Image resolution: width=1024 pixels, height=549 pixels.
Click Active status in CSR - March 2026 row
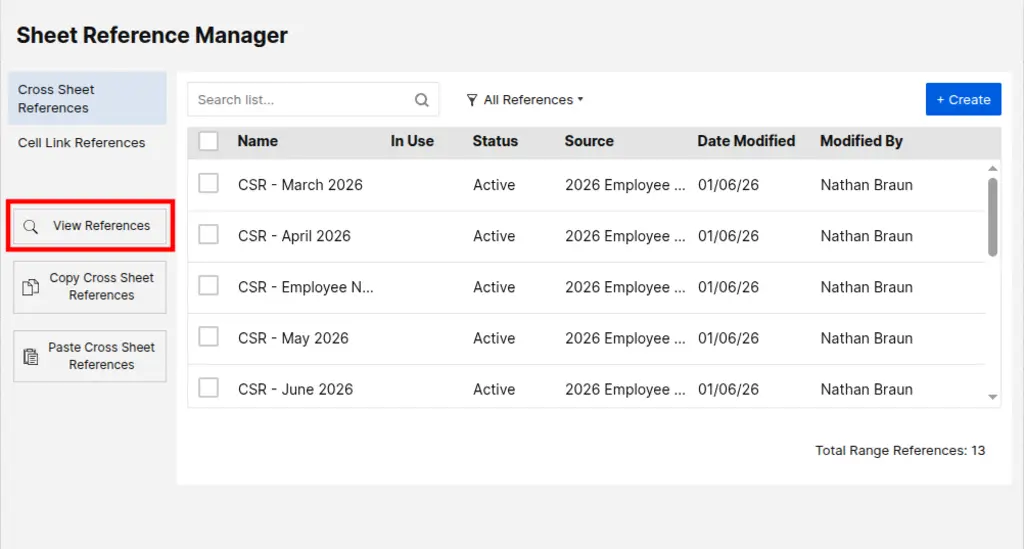(x=494, y=185)
